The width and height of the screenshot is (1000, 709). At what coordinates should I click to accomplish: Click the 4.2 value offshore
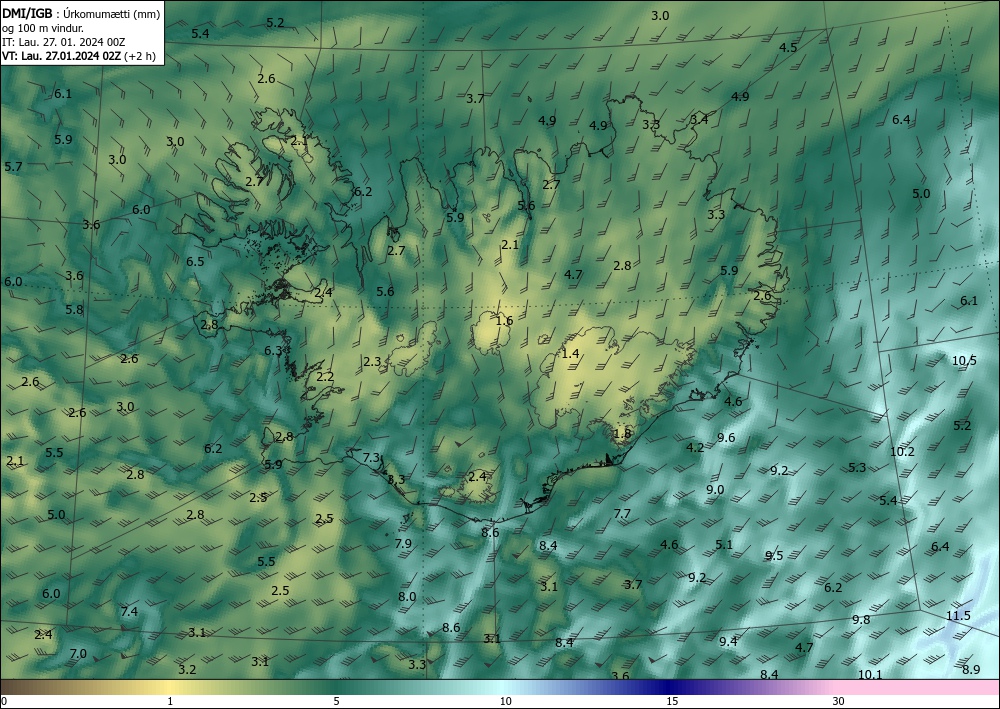[x=695, y=447]
